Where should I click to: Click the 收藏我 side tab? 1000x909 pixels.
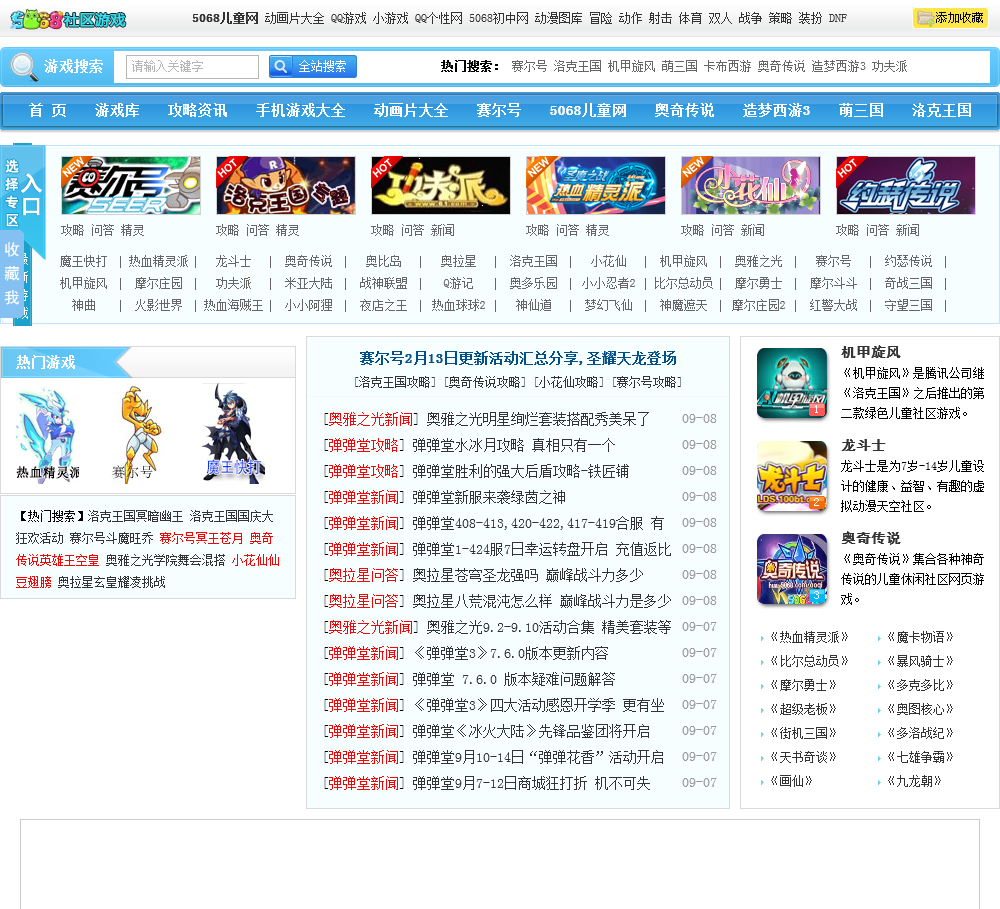pos(12,273)
